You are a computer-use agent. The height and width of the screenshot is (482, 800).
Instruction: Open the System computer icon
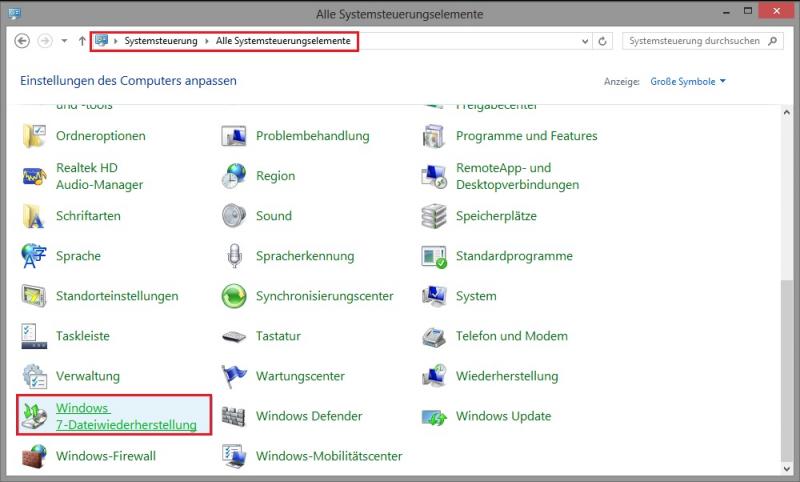[x=434, y=296]
